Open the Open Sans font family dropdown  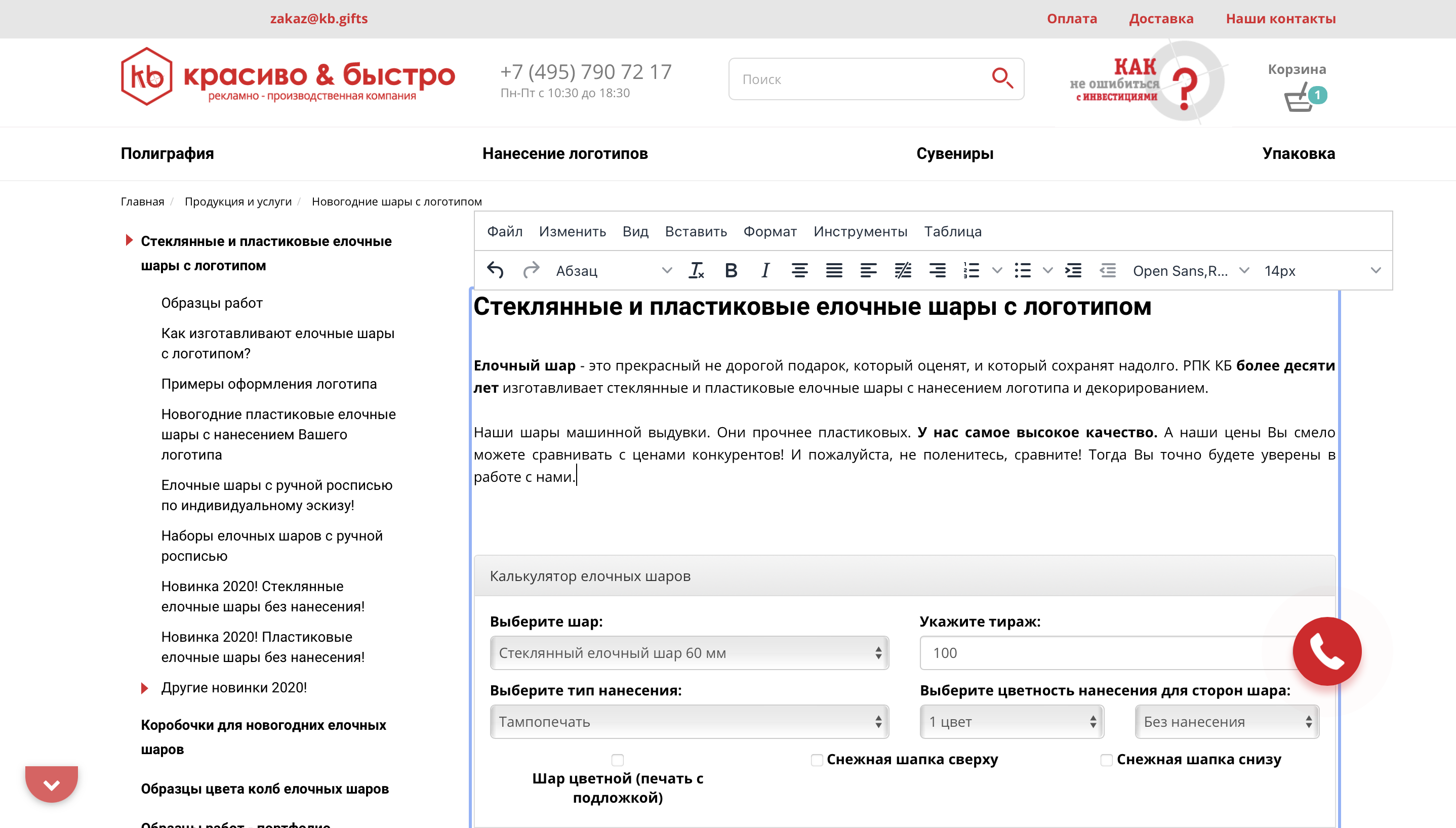pyautogui.click(x=1191, y=271)
